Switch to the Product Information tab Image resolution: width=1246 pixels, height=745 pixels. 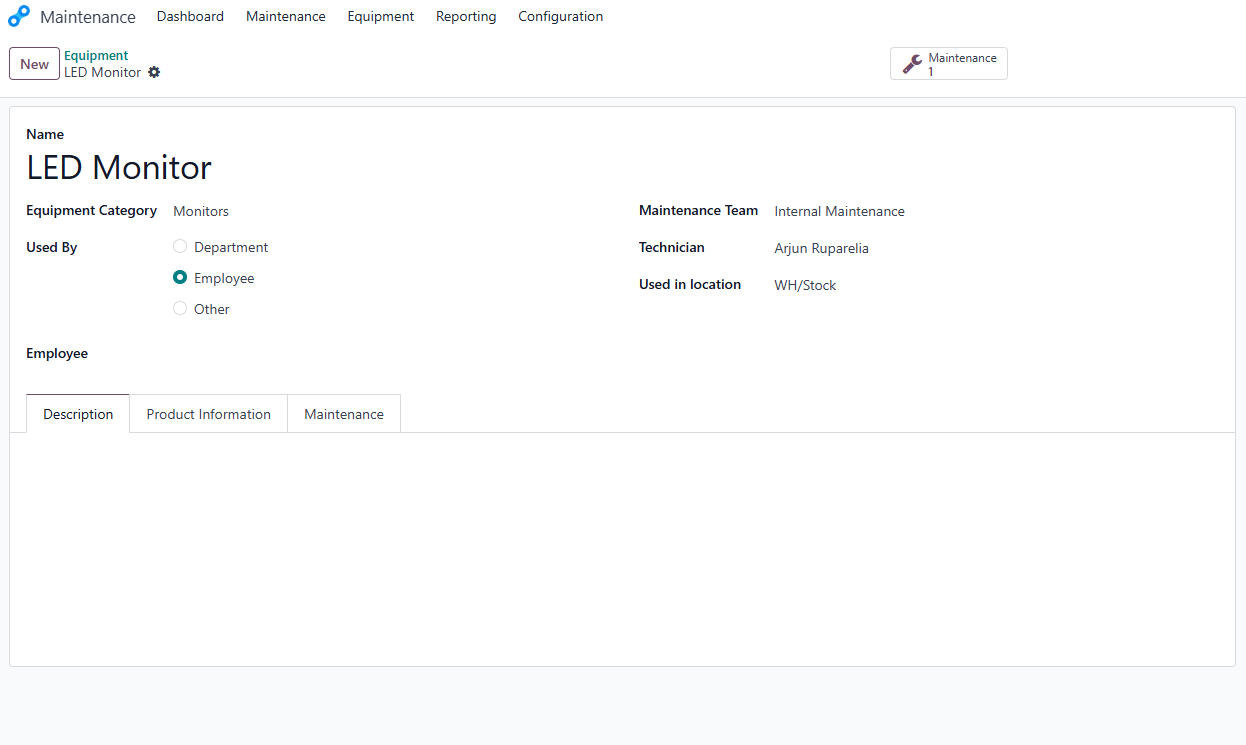pos(208,413)
